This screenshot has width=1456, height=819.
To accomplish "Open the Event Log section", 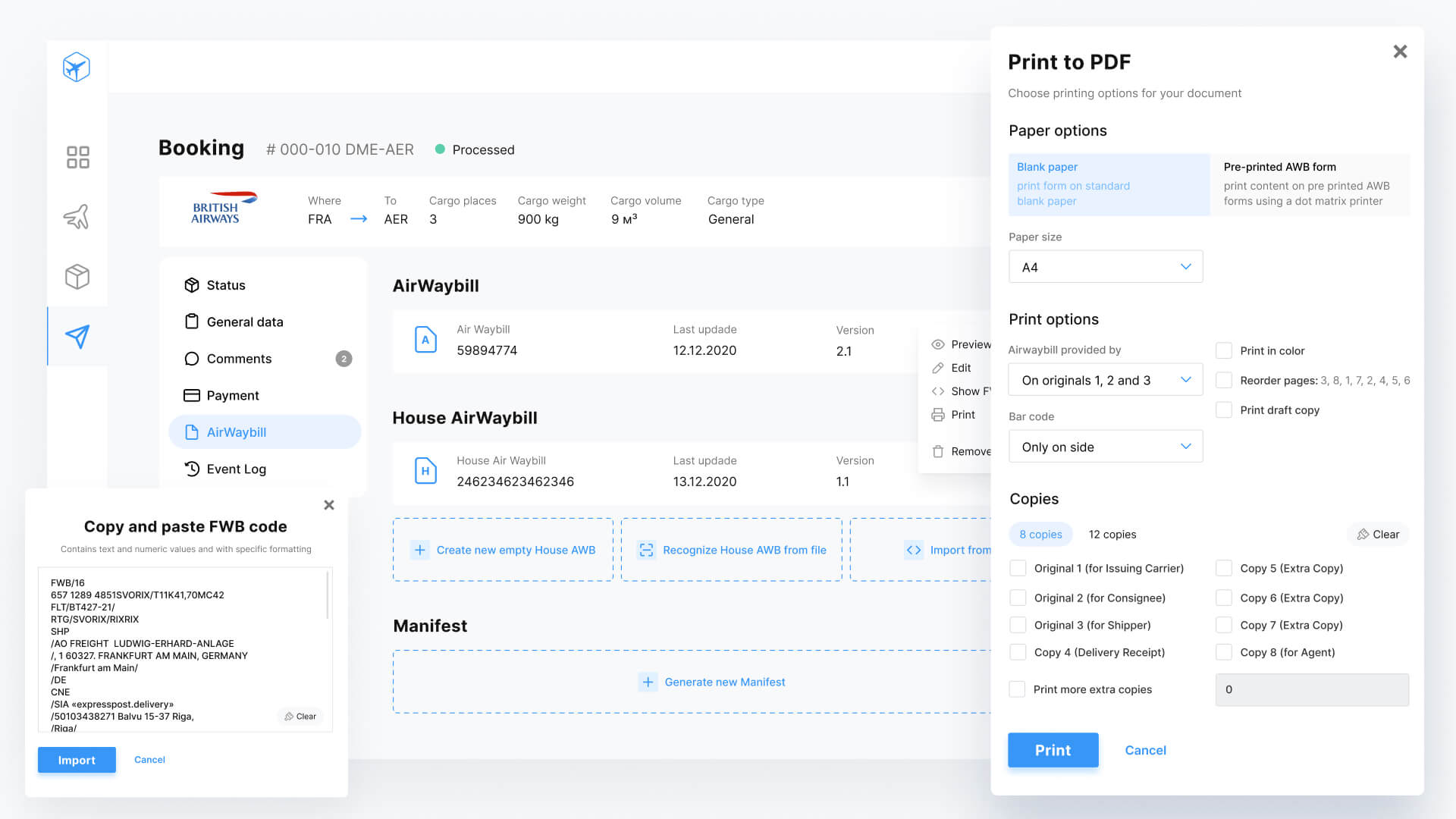I will click(236, 469).
